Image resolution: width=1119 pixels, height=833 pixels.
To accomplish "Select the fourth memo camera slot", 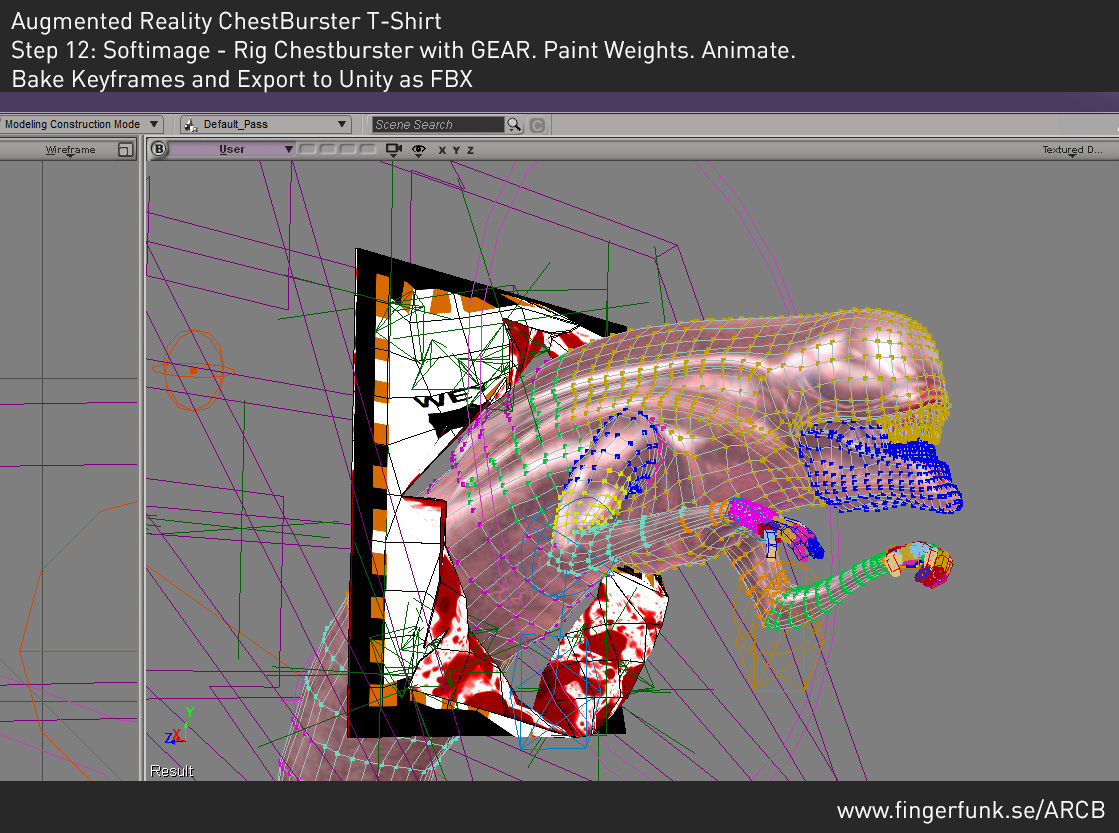I will pos(368,149).
